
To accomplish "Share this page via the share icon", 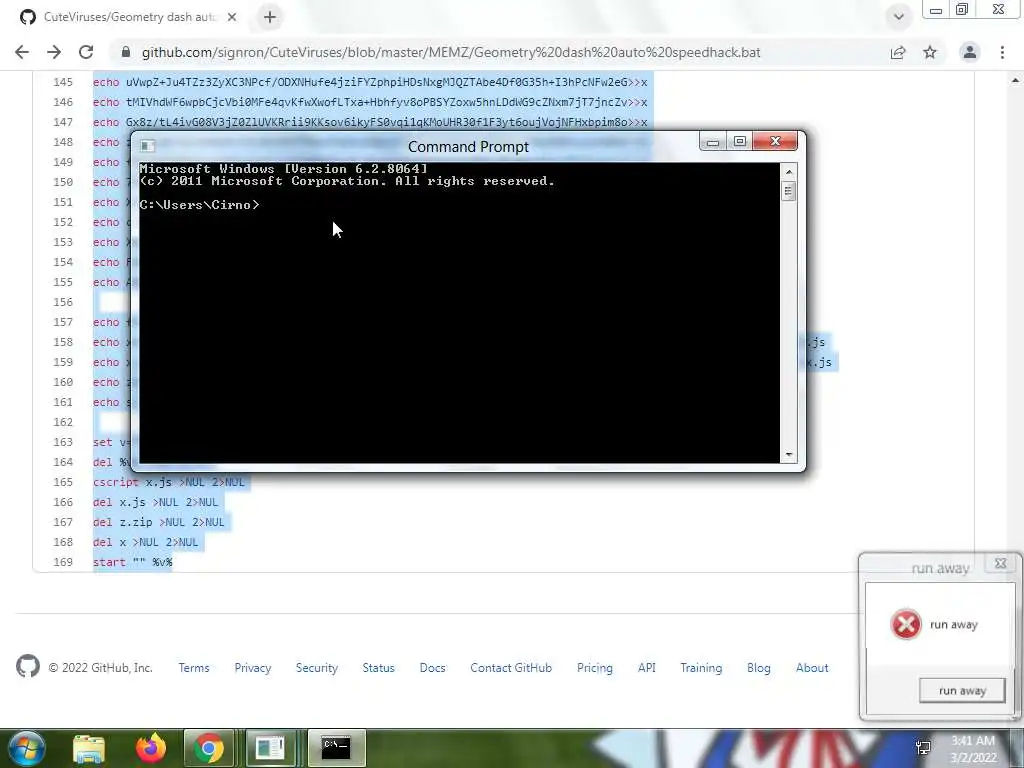I will point(898,52).
